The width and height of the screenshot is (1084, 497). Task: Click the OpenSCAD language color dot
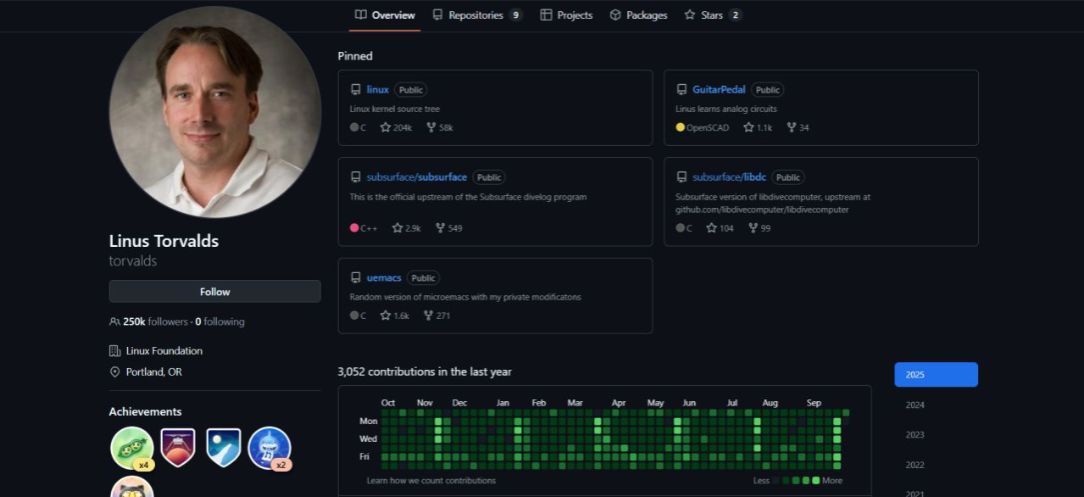(680, 128)
